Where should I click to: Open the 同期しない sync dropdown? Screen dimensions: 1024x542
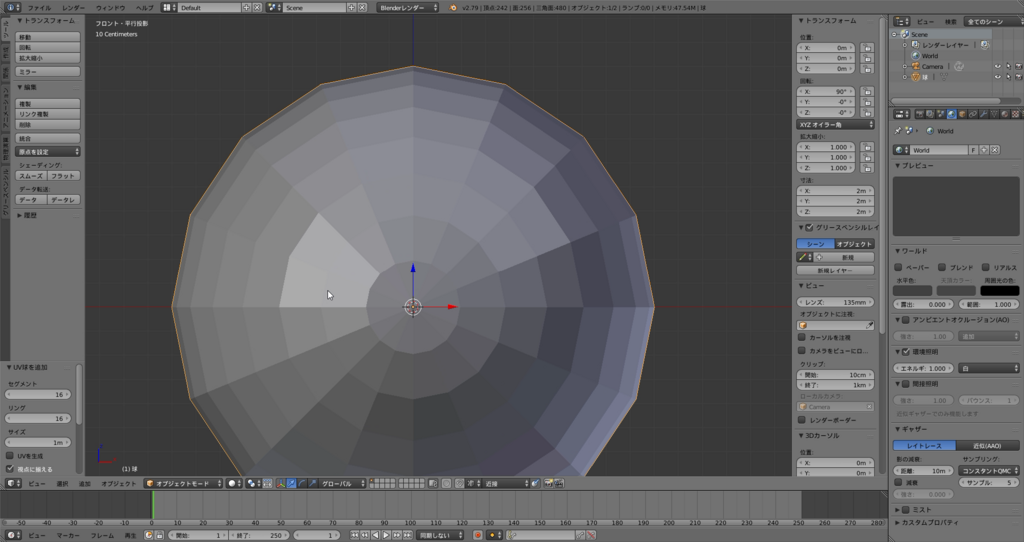(x=441, y=535)
